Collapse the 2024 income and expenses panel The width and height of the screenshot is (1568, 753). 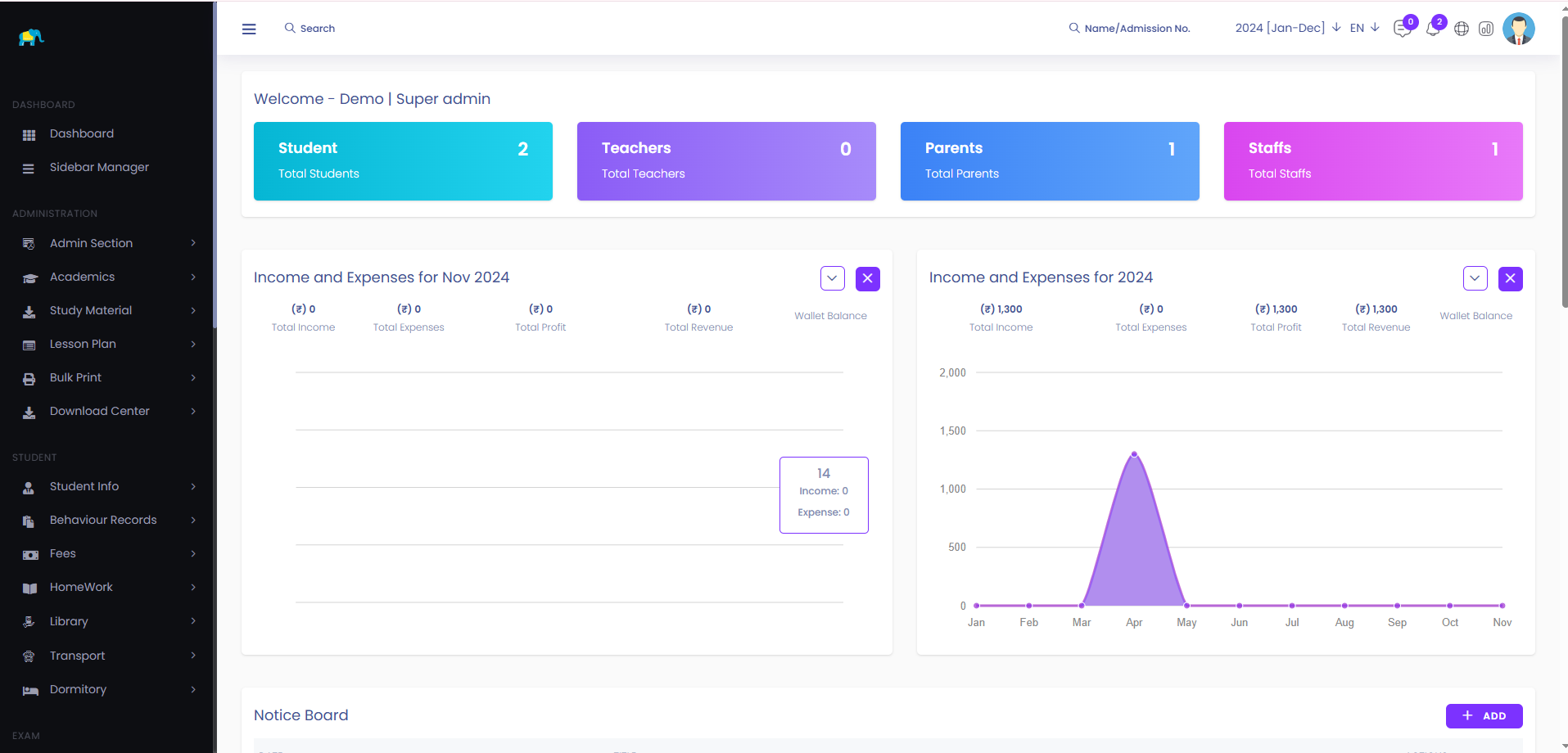pyautogui.click(x=1475, y=279)
